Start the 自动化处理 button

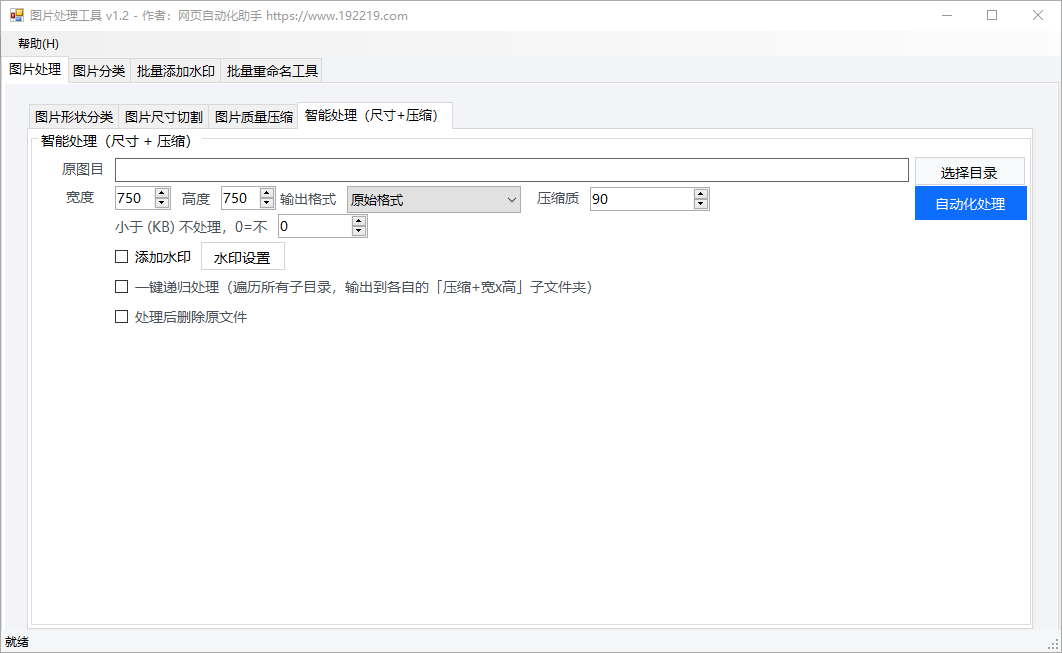click(x=970, y=204)
